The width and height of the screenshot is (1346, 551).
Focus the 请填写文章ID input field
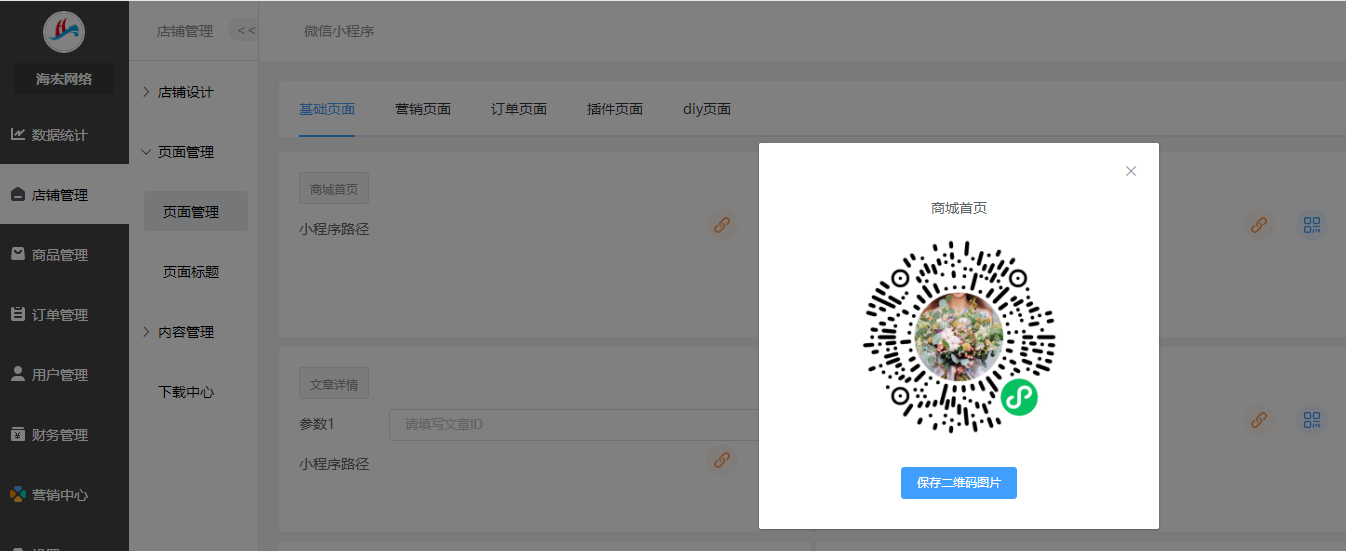click(574, 425)
